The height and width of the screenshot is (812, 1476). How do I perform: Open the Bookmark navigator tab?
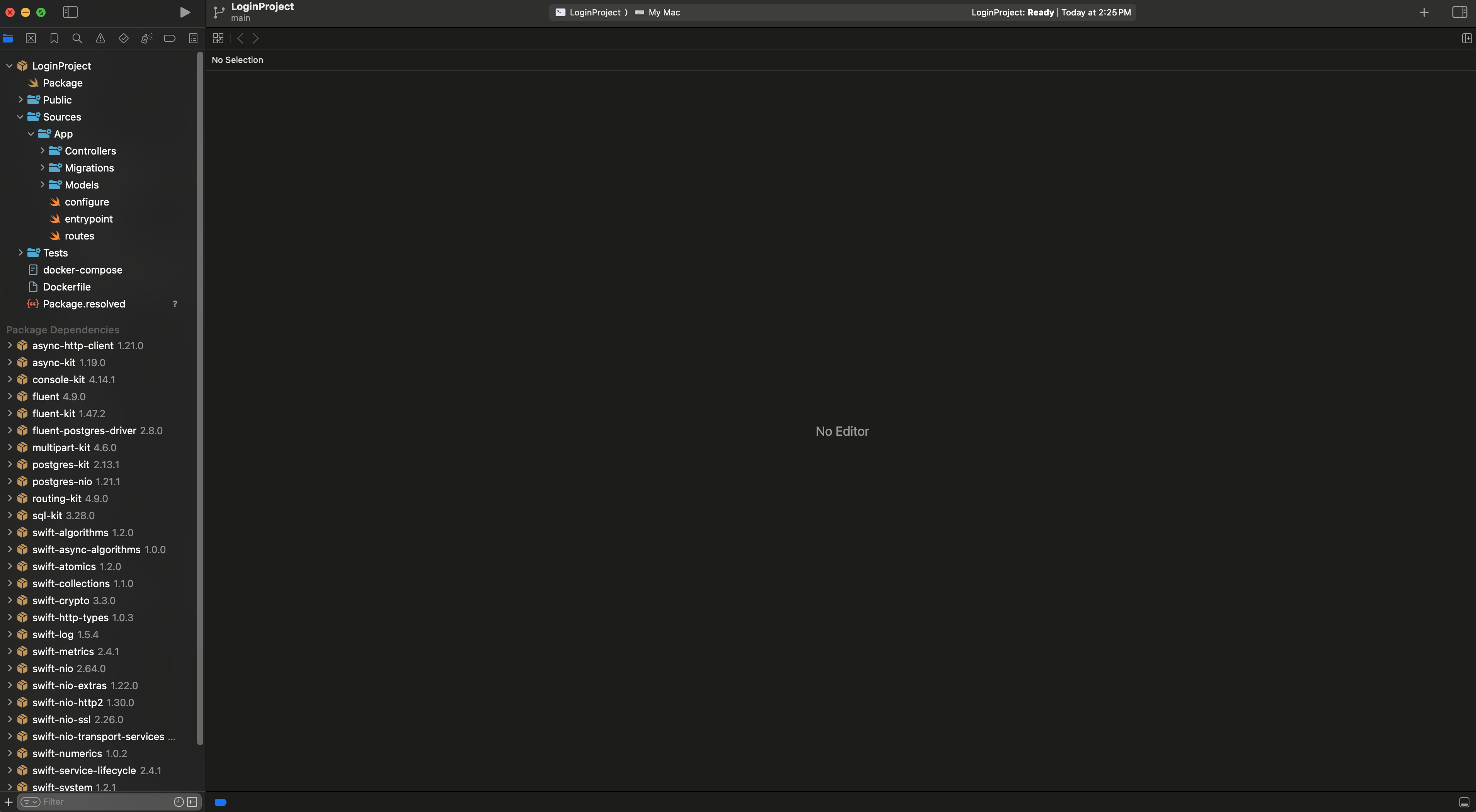point(54,38)
